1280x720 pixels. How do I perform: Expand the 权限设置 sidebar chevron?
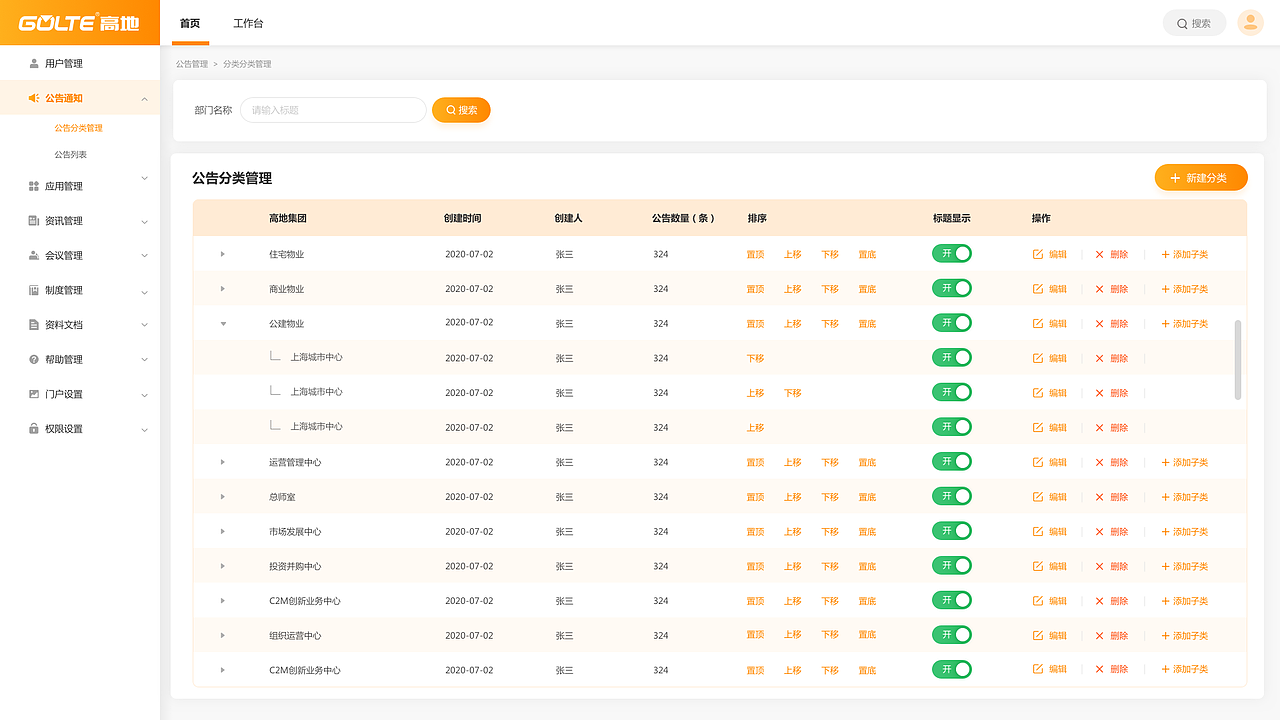[145, 429]
